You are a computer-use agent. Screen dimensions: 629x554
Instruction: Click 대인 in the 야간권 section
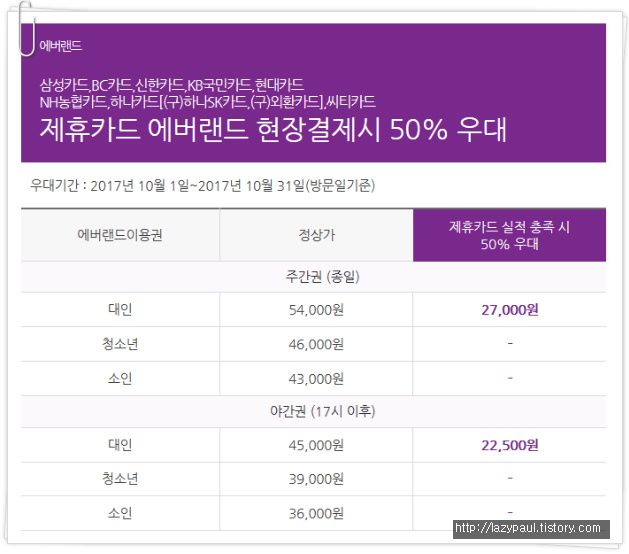(120, 444)
